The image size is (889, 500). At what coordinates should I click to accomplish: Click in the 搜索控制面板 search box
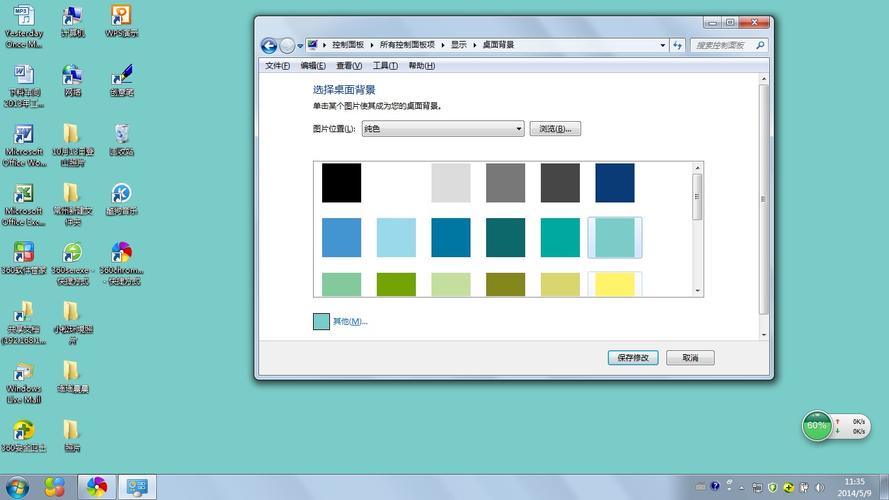click(722, 45)
